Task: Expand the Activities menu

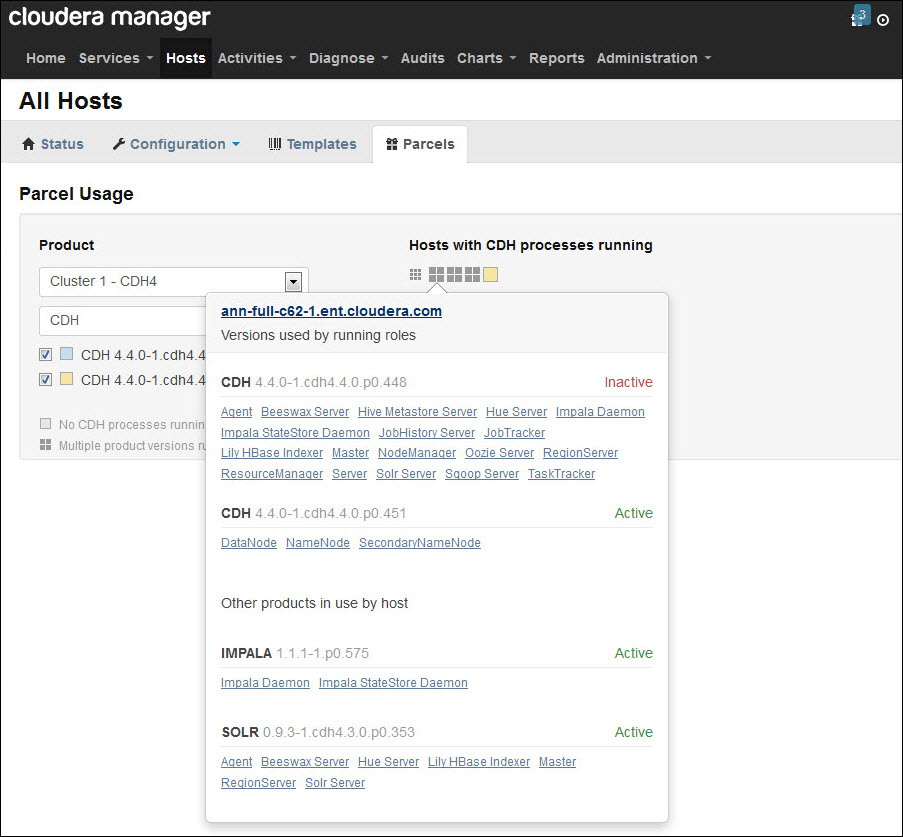Action: pos(257,58)
